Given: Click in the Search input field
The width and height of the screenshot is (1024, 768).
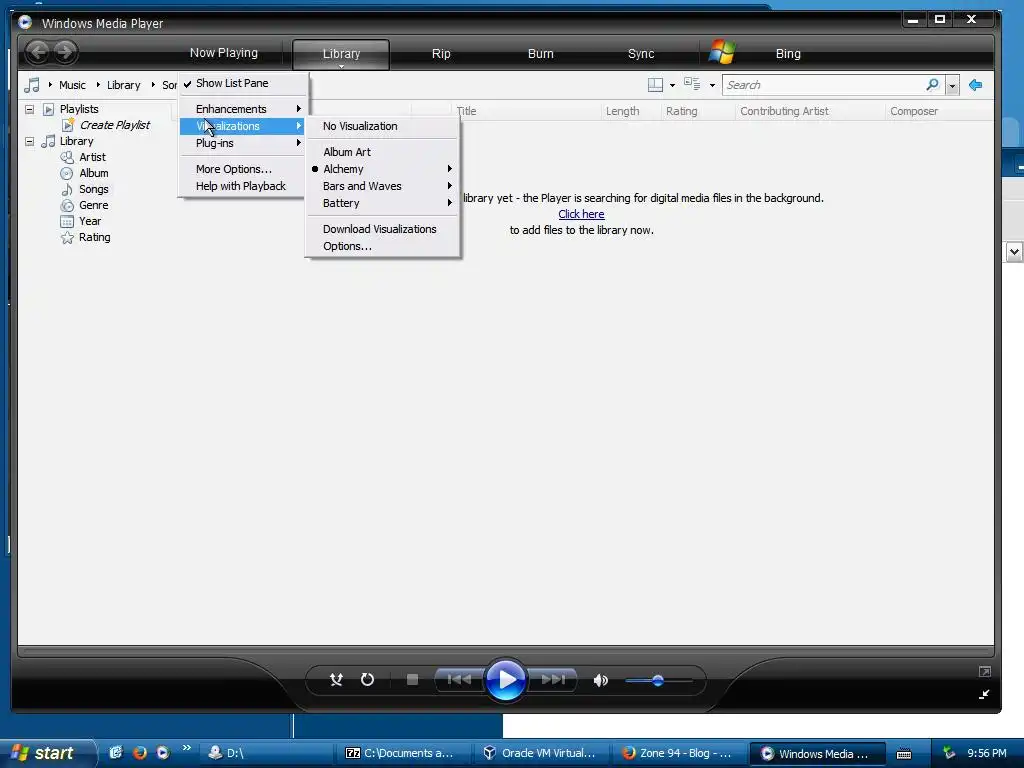Looking at the screenshot, I should coord(823,85).
